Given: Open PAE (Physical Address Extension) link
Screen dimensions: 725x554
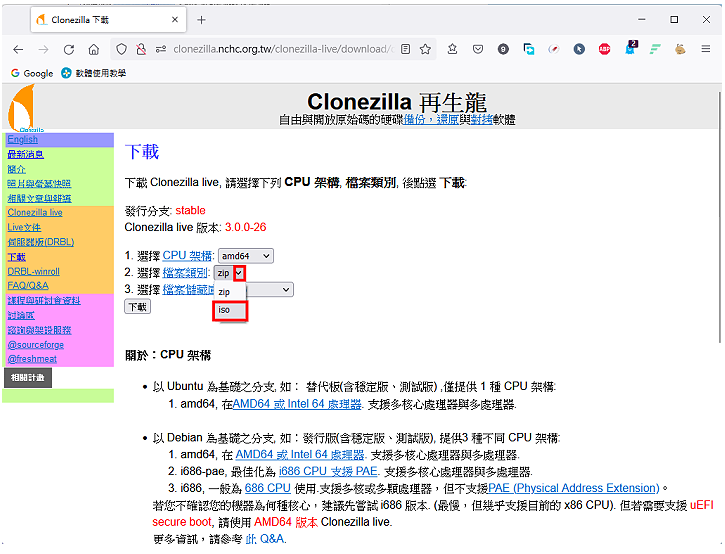Looking at the screenshot, I should (574, 488).
